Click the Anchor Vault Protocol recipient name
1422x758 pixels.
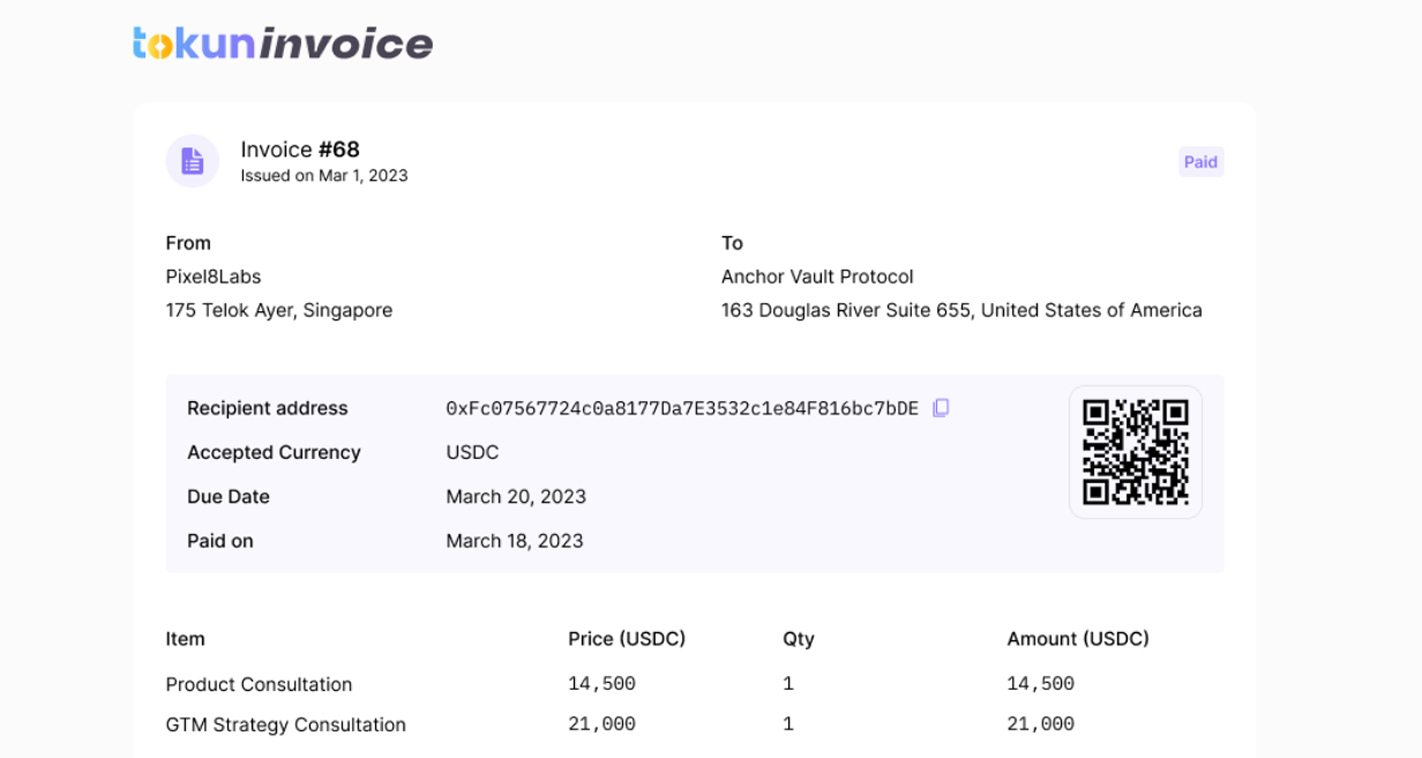click(x=817, y=277)
